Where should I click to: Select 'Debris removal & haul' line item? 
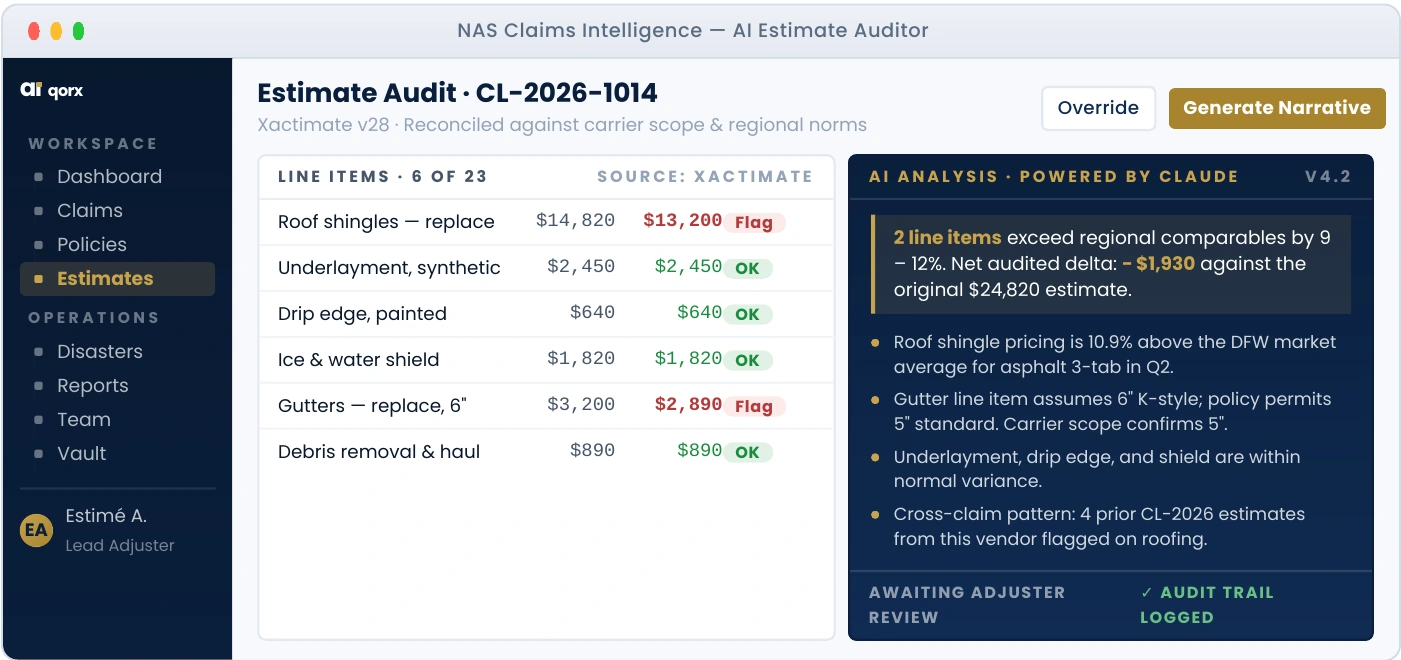[379, 452]
